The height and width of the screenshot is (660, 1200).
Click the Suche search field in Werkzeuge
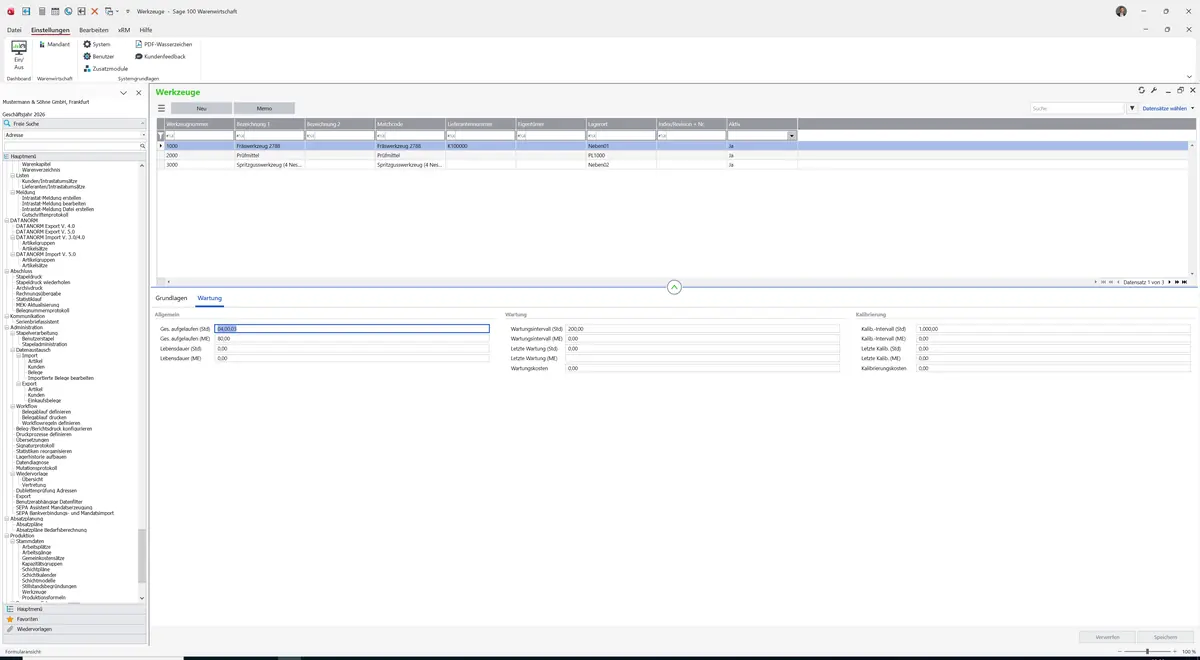click(1077, 108)
